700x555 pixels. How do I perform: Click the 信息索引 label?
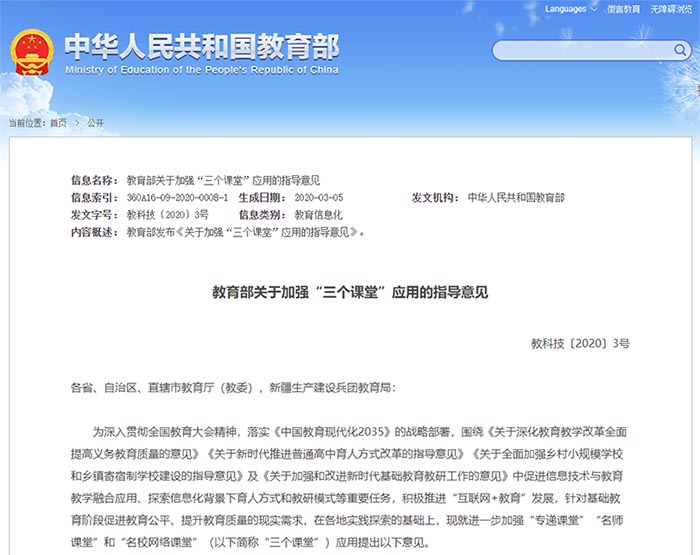pyautogui.click(x=95, y=198)
